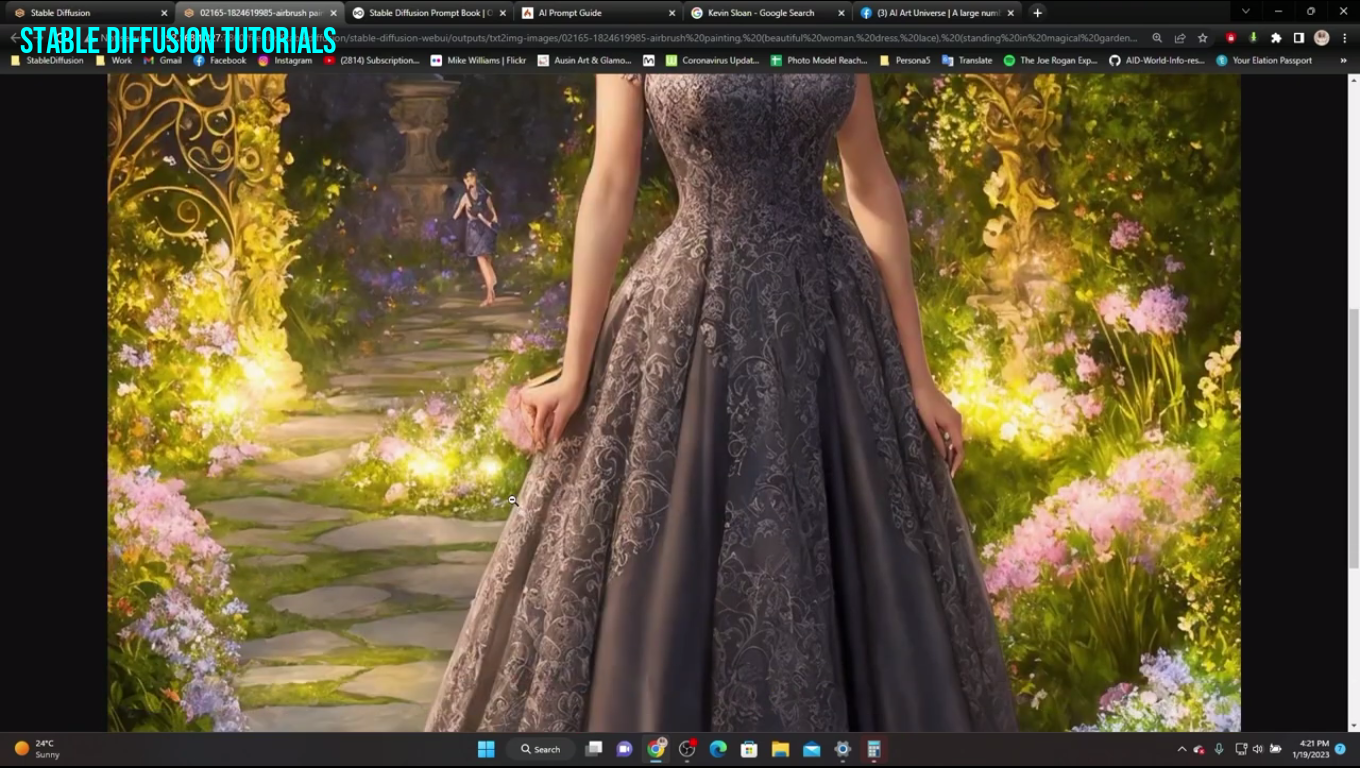Click the address bar URL field
Viewport: 1360px width, 768px height.
click(x=640, y=38)
